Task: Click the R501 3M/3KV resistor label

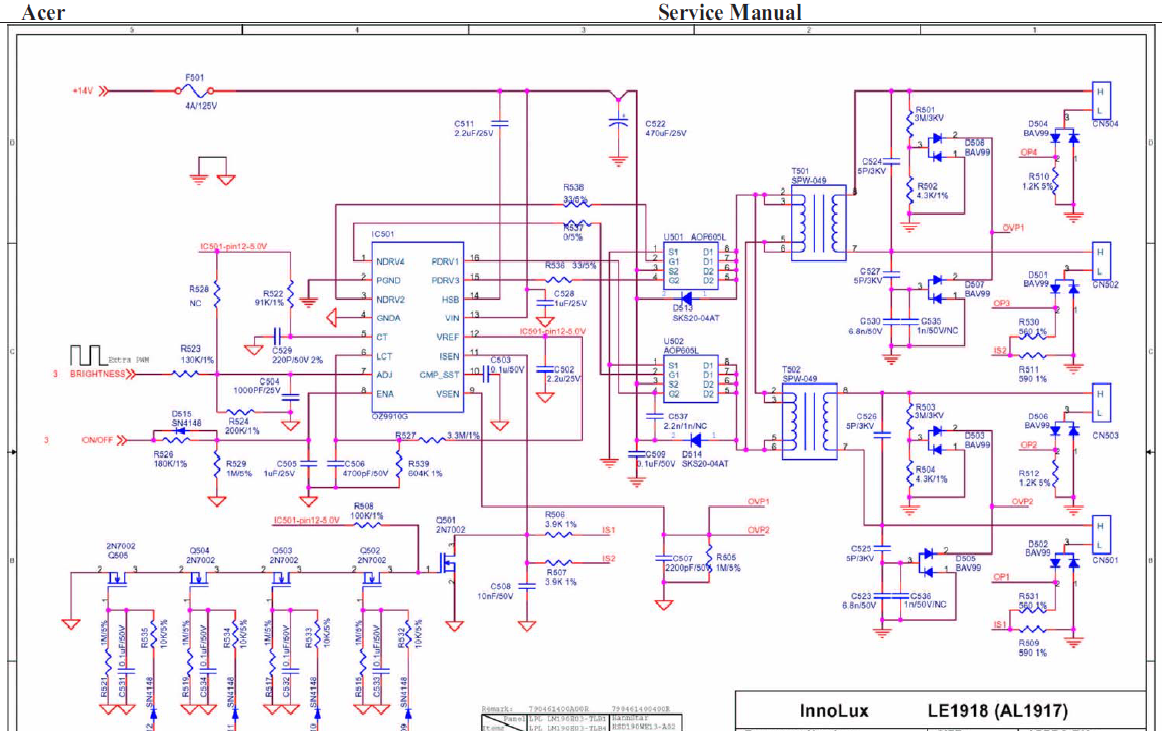Action: point(929,113)
